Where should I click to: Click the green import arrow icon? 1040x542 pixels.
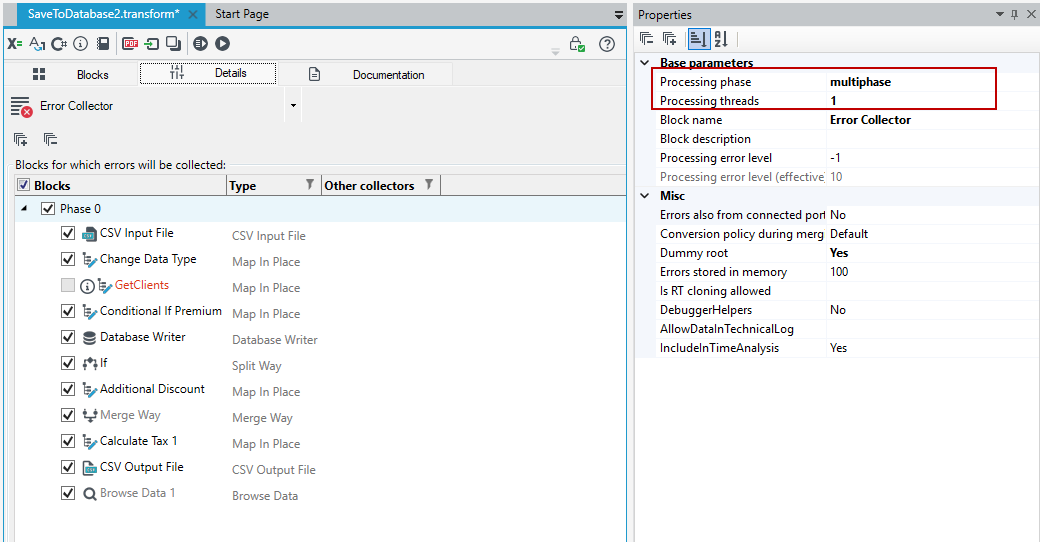[152, 44]
